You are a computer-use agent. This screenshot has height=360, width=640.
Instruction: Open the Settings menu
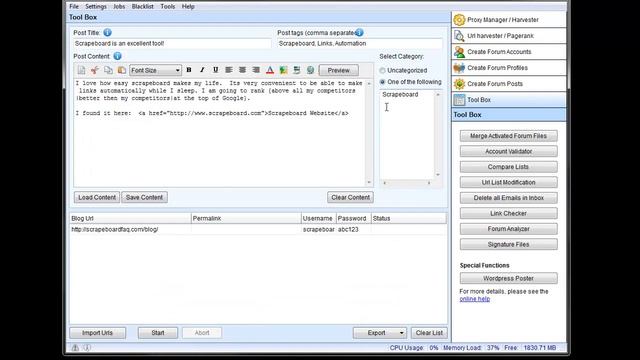pos(96,7)
